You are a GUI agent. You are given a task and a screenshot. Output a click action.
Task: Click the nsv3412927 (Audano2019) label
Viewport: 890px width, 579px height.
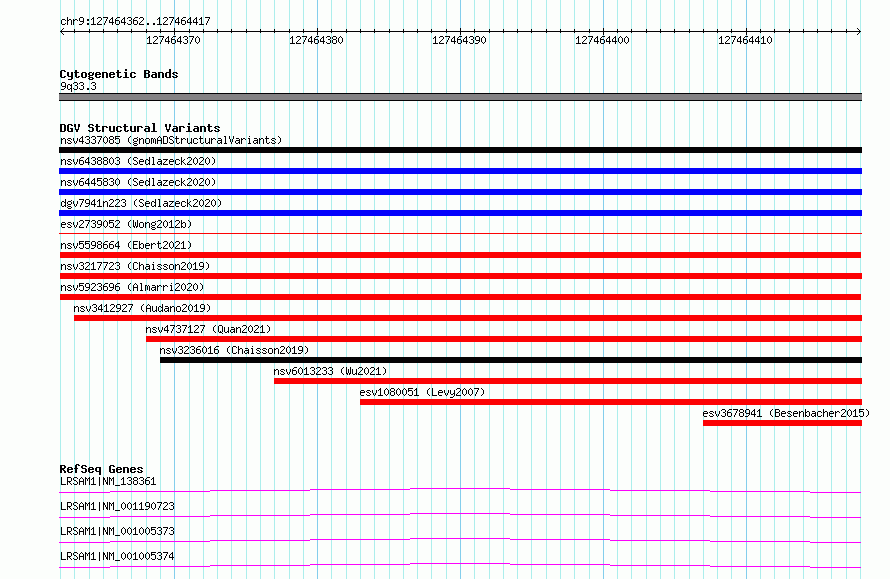[142, 308]
